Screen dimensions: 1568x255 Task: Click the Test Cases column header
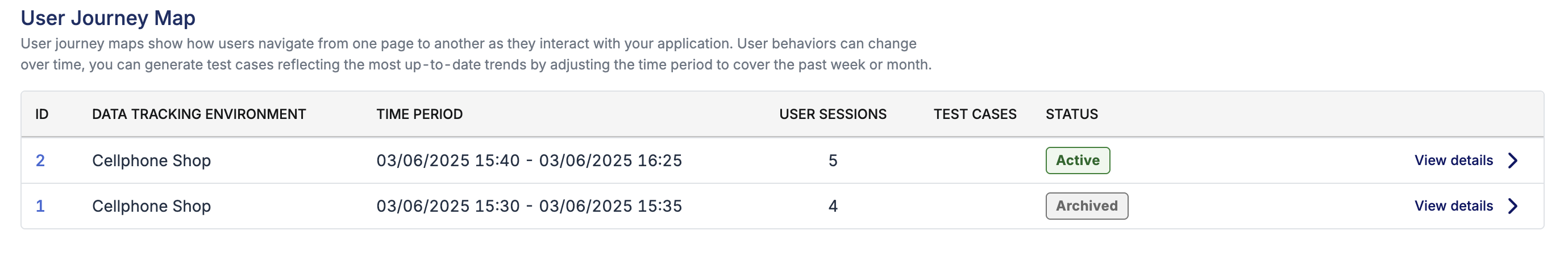(x=975, y=114)
